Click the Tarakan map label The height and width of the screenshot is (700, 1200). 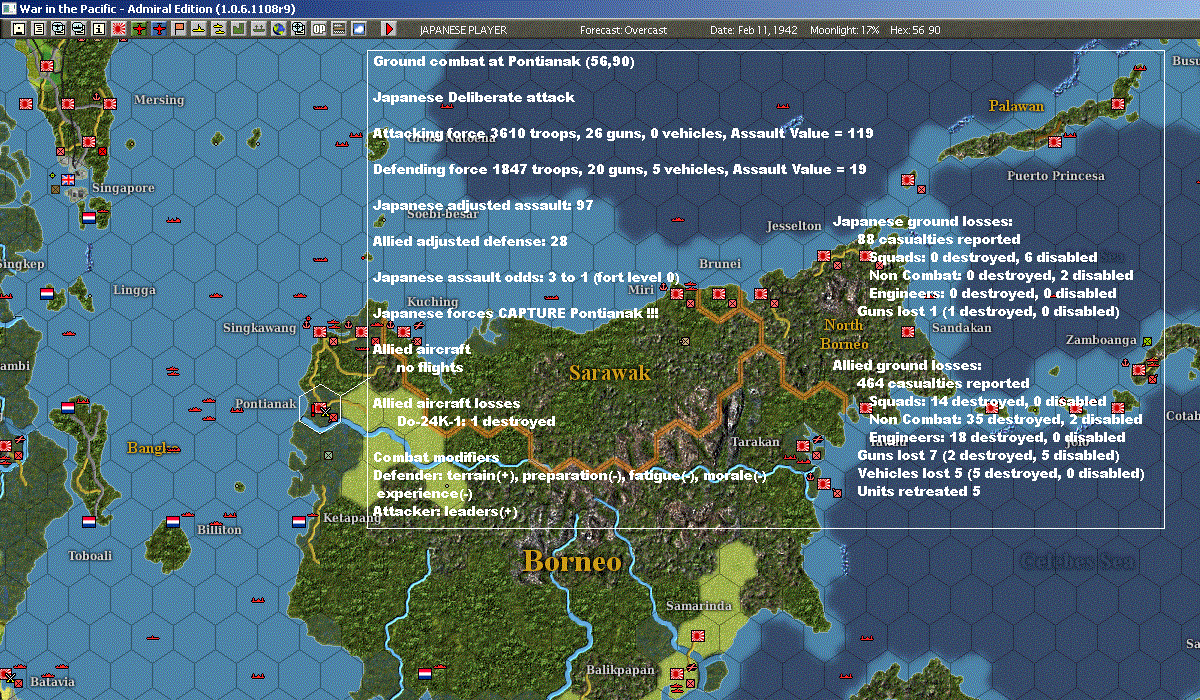coord(755,441)
